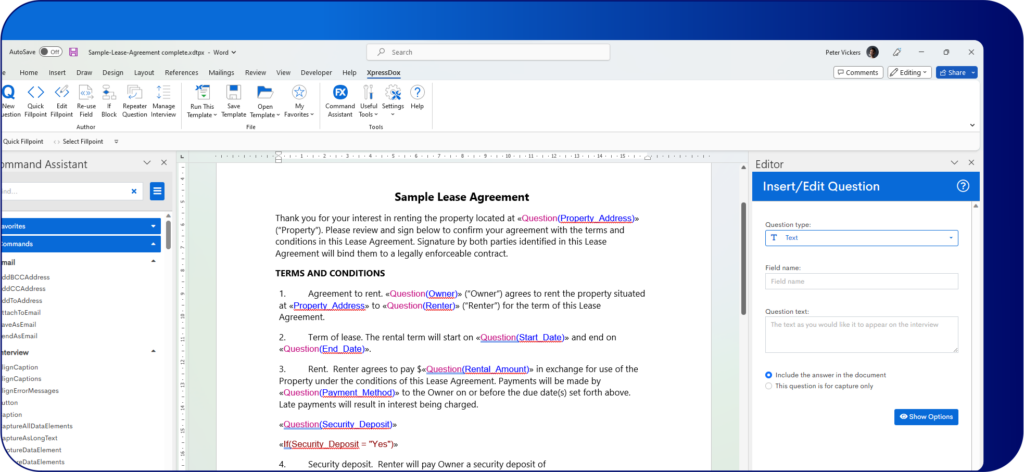Click the document vertical scrollbar thumb
The height and width of the screenshot is (472, 1024).
click(x=743, y=258)
